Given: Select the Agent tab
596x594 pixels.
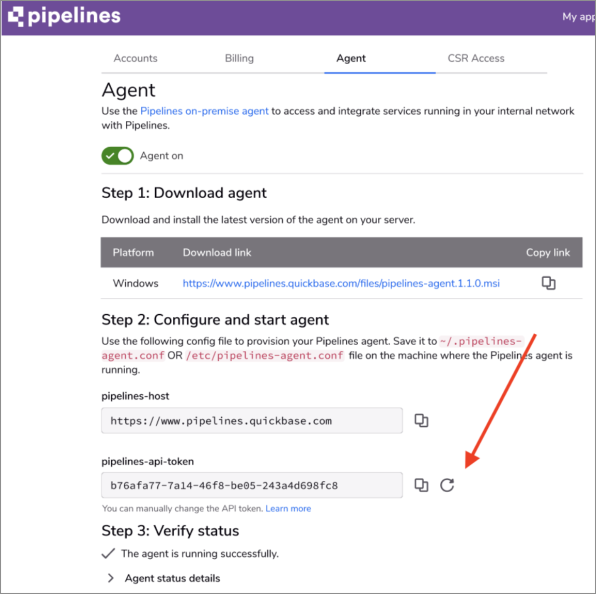Looking at the screenshot, I should 351,58.
